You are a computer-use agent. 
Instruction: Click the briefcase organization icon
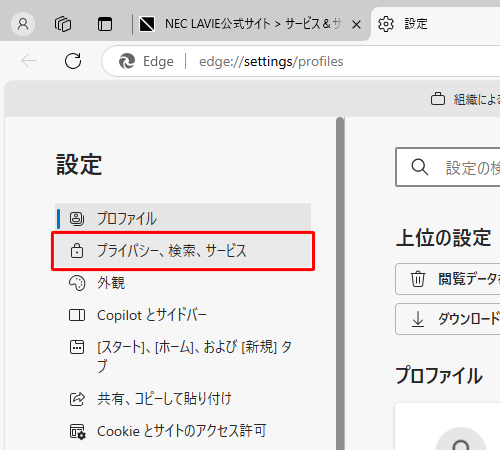(438, 99)
